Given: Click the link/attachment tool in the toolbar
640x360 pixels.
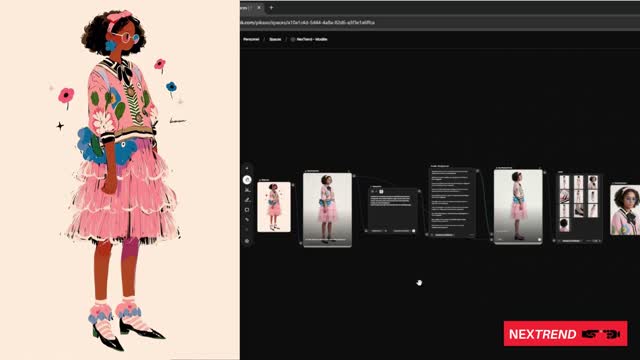Looking at the screenshot, I should click(x=247, y=220).
